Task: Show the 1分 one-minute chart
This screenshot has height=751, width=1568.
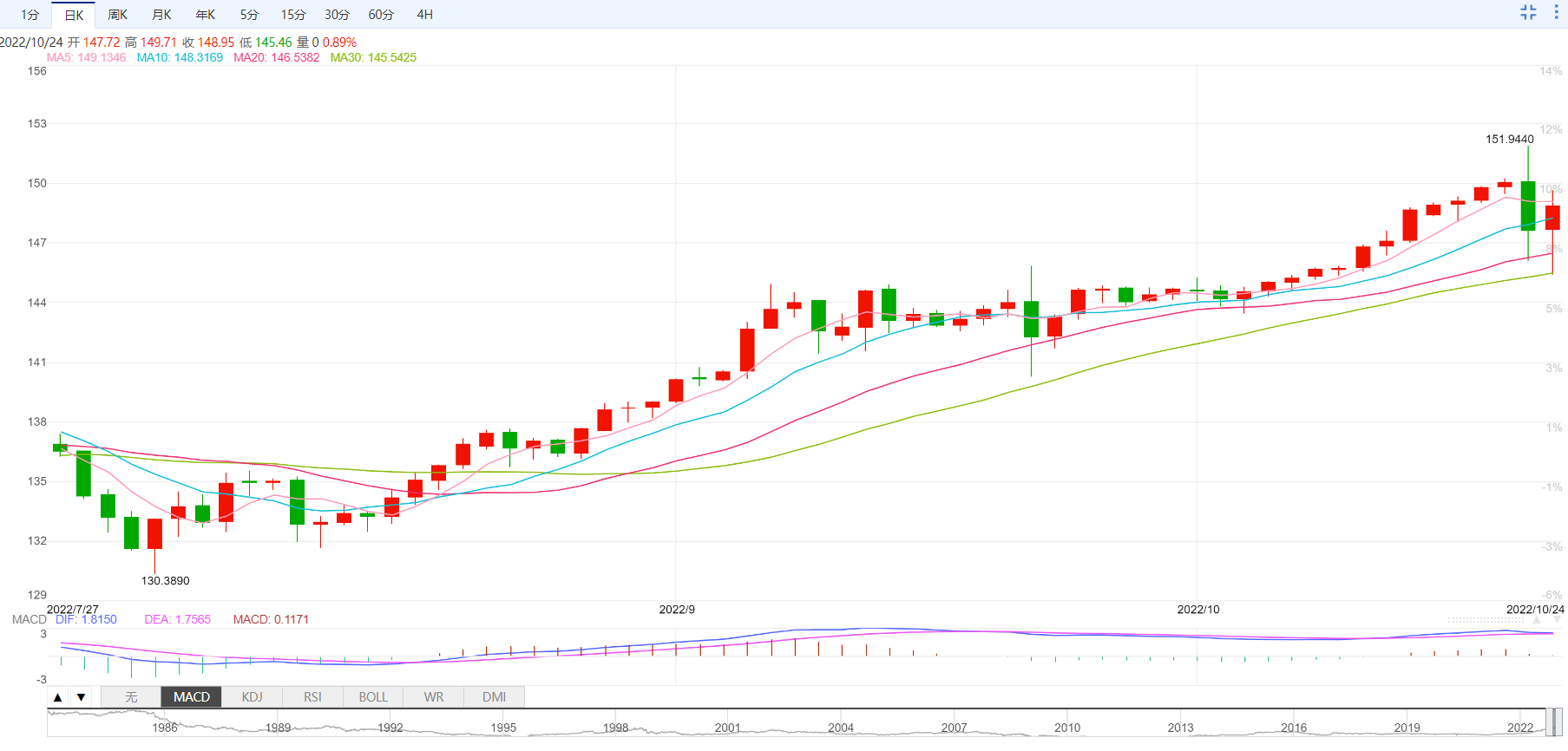Action: coord(30,15)
